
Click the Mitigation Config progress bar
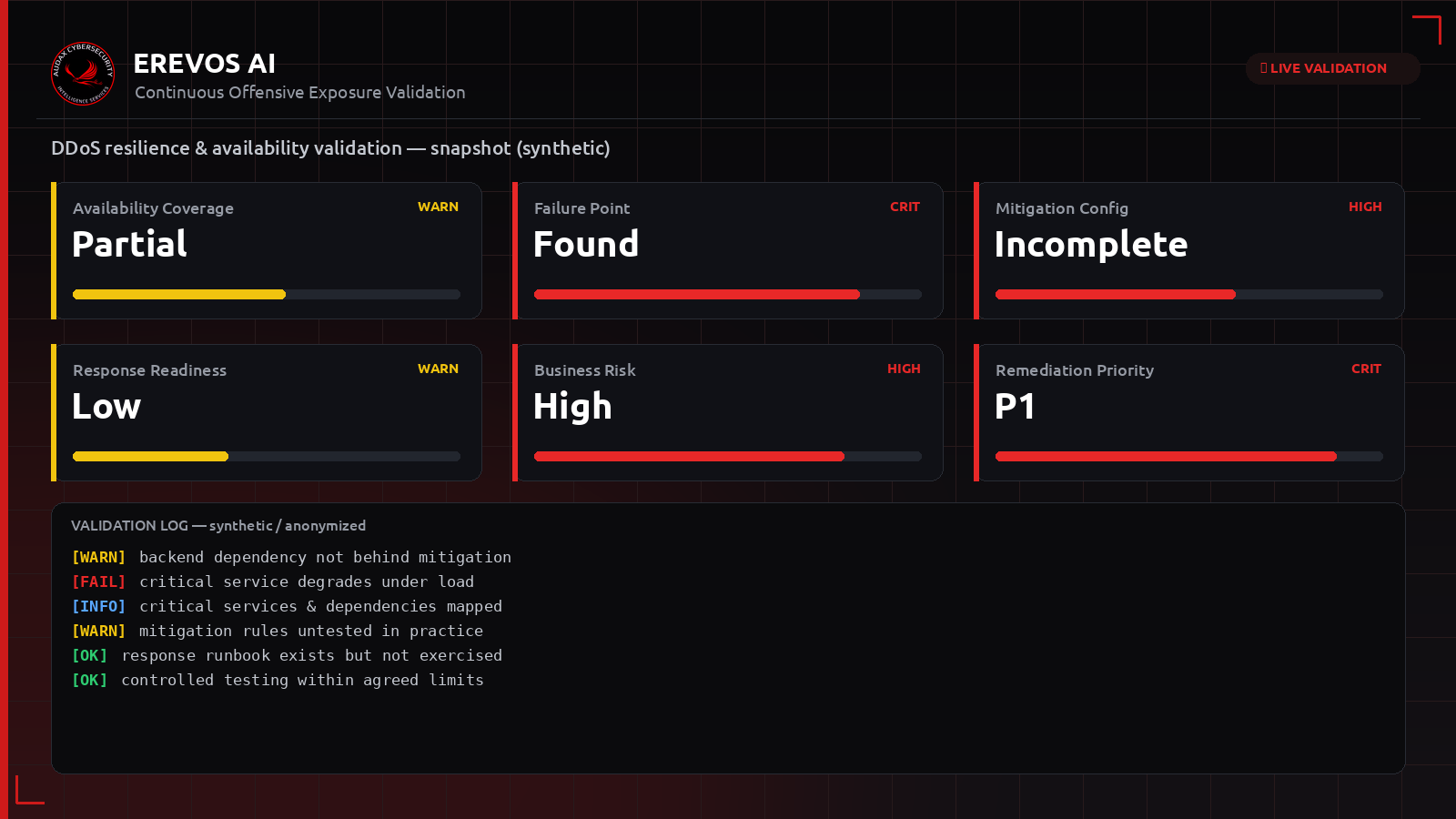click(x=1189, y=294)
